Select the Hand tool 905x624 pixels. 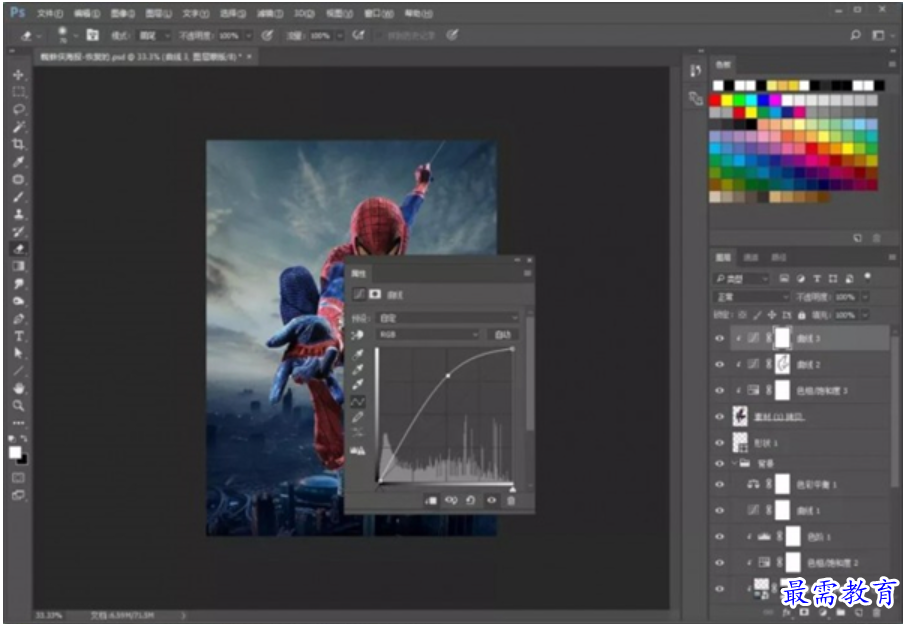click(x=18, y=388)
